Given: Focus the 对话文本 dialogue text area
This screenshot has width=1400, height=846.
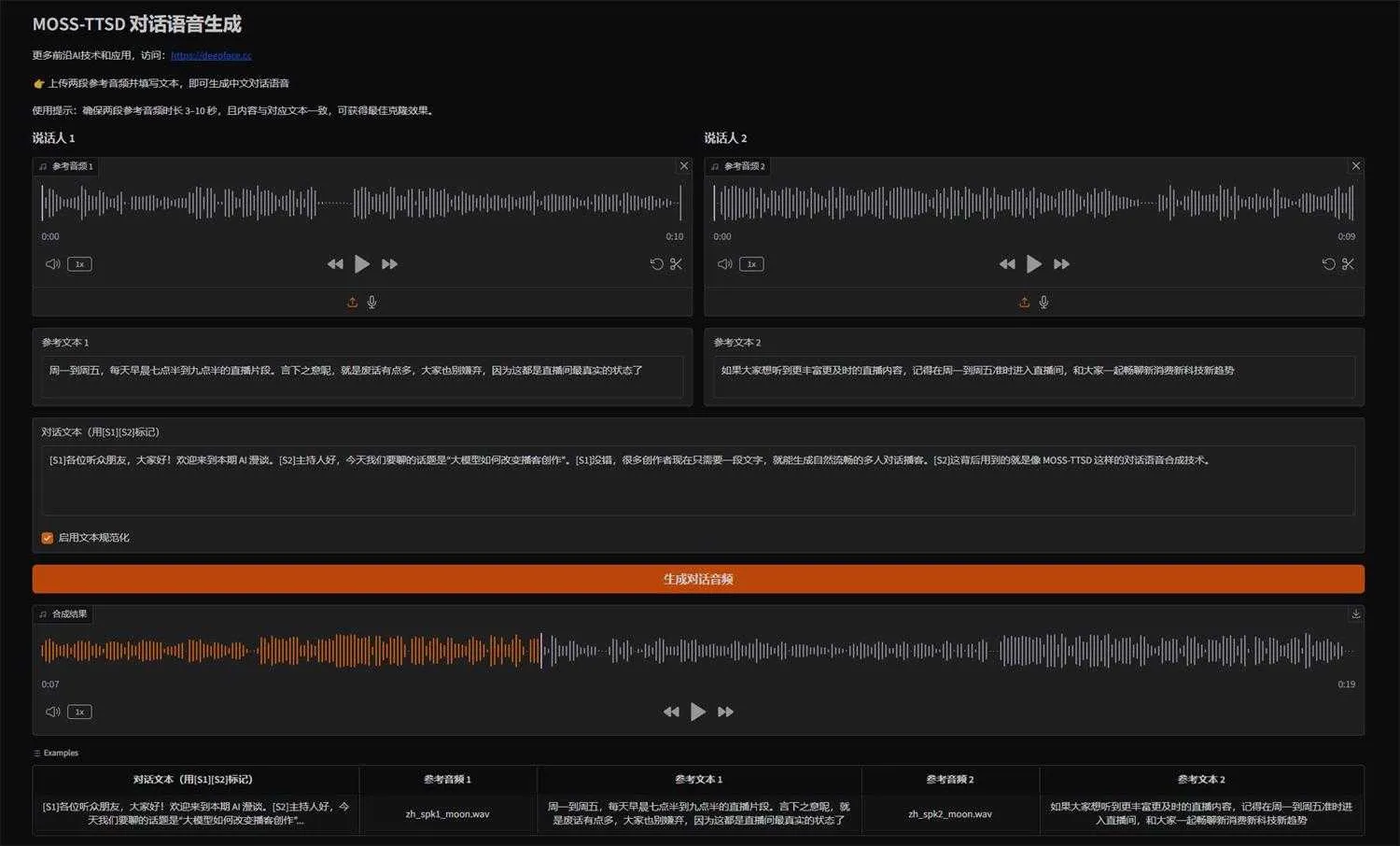Looking at the screenshot, I should [698, 480].
